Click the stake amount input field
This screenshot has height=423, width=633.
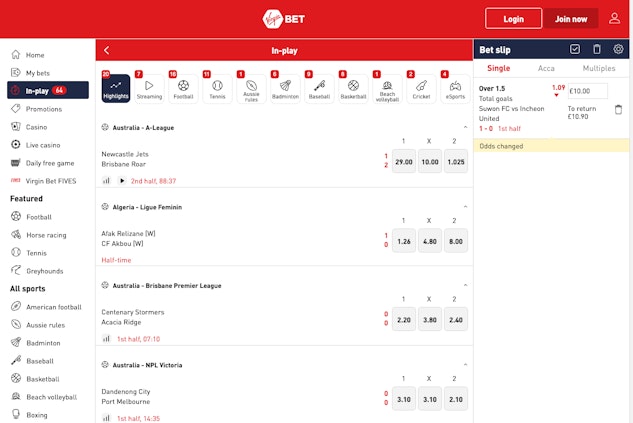click(x=587, y=91)
